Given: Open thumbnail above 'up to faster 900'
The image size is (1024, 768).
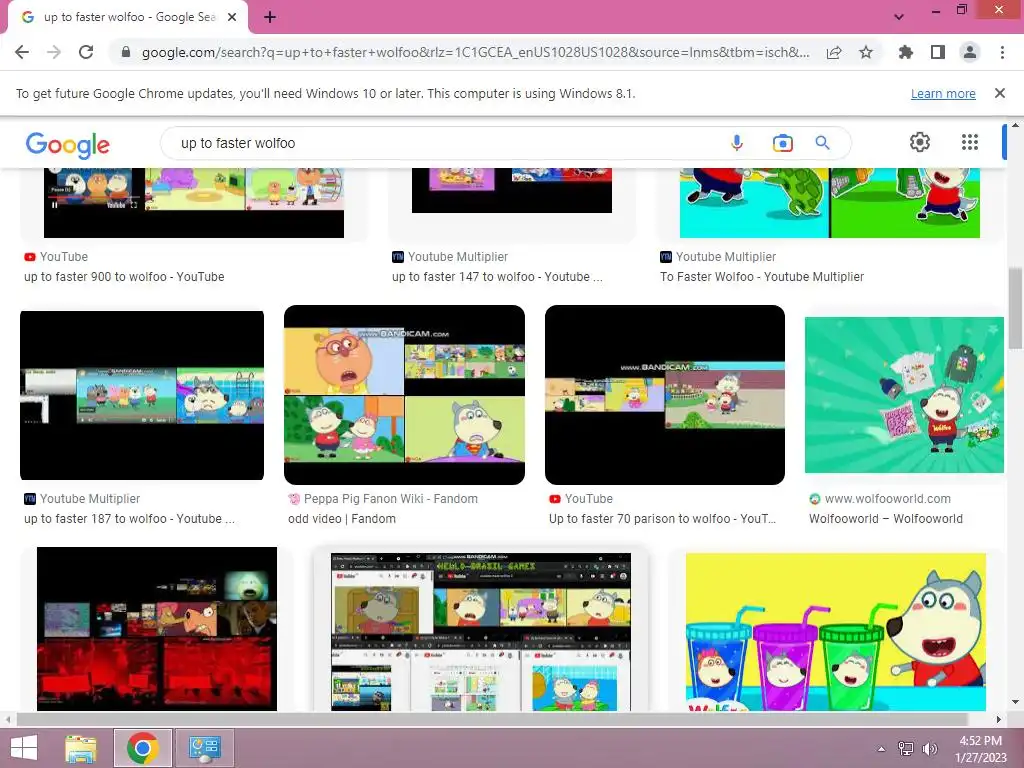Looking at the screenshot, I should (193, 202).
